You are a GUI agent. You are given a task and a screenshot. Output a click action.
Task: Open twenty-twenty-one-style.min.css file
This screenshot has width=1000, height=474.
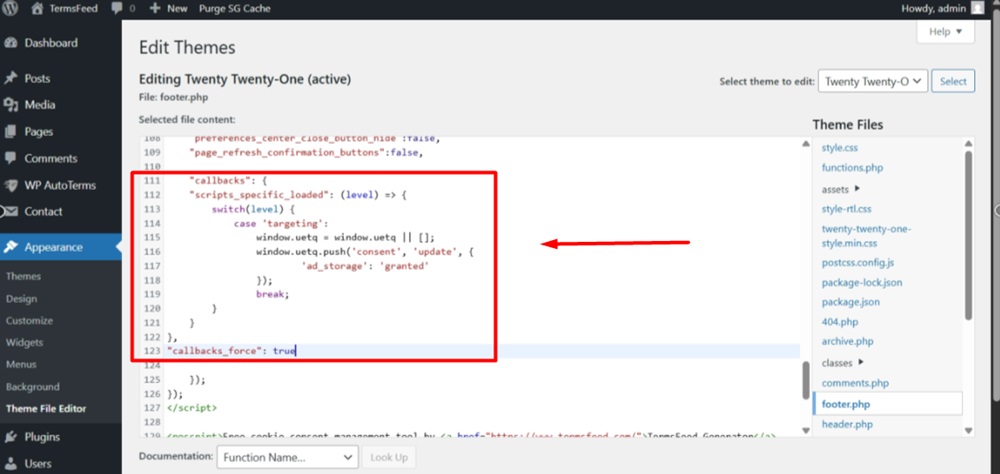[866, 236]
